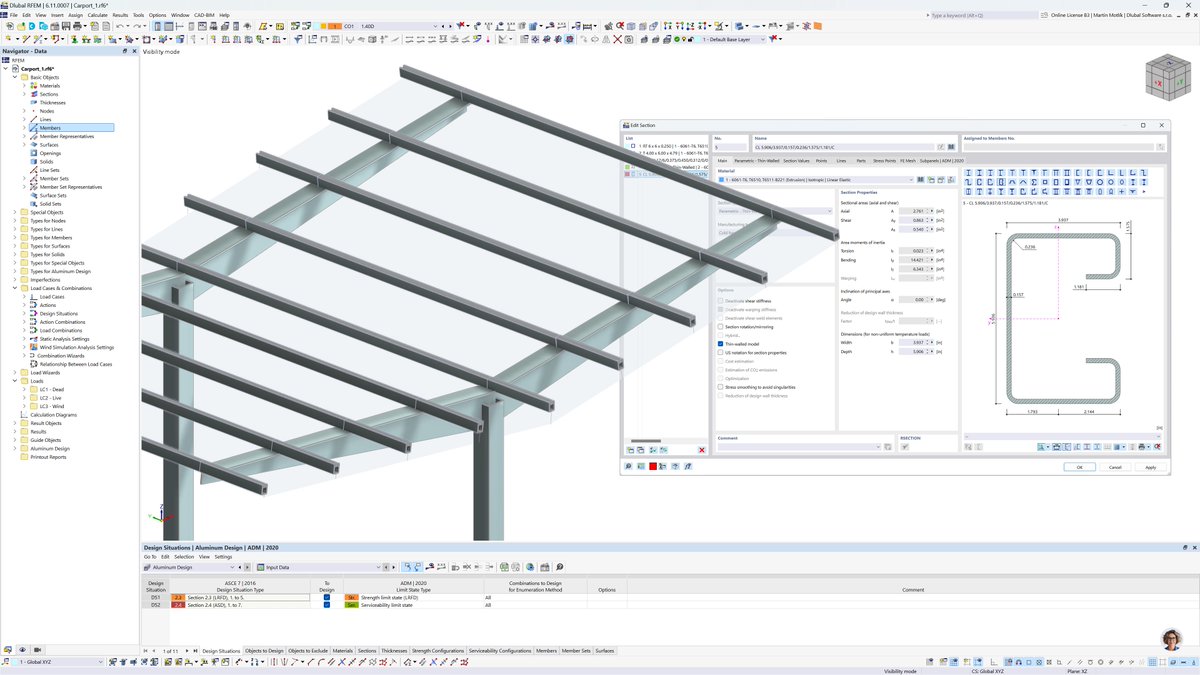Open the Calculate menu

click(x=97, y=15)
